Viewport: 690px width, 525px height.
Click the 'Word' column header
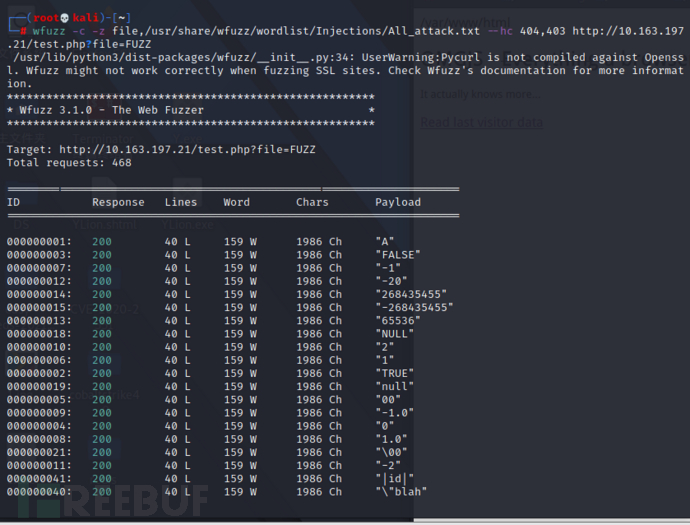[236, 202]
